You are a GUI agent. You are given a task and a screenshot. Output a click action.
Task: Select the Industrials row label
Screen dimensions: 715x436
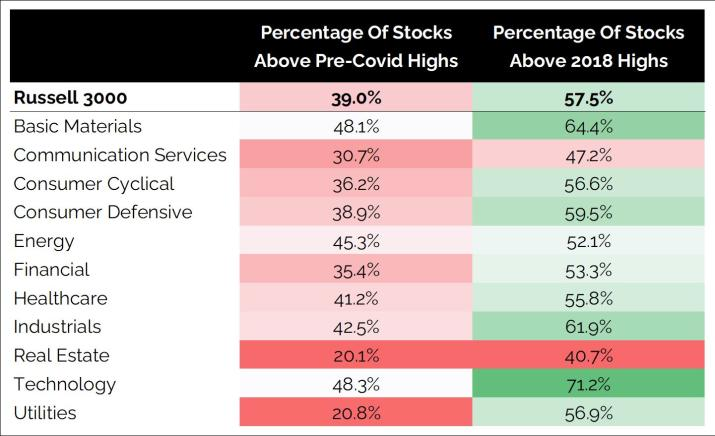point(57,327)
